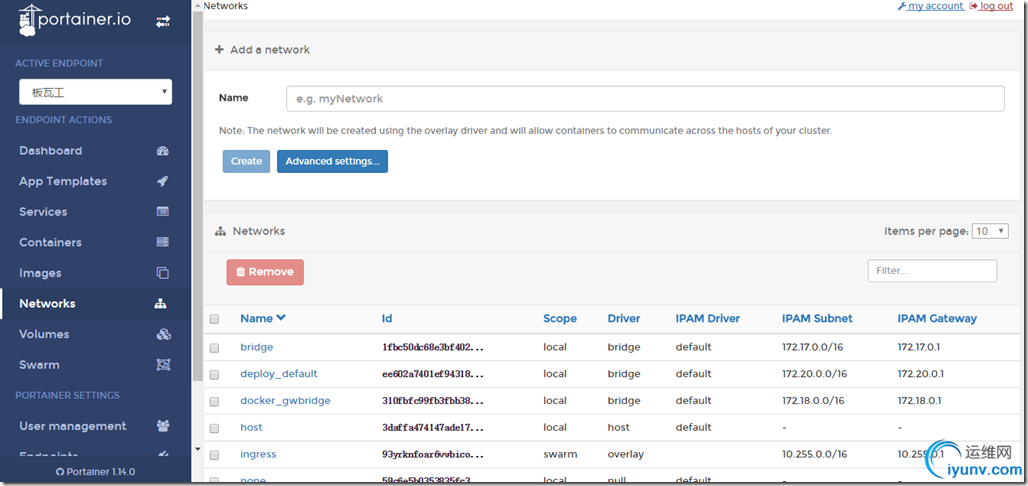The width and height of the screenshot is (1028, 486).
Task: Click the User management users icon
Action: click(x=163, y=426)
